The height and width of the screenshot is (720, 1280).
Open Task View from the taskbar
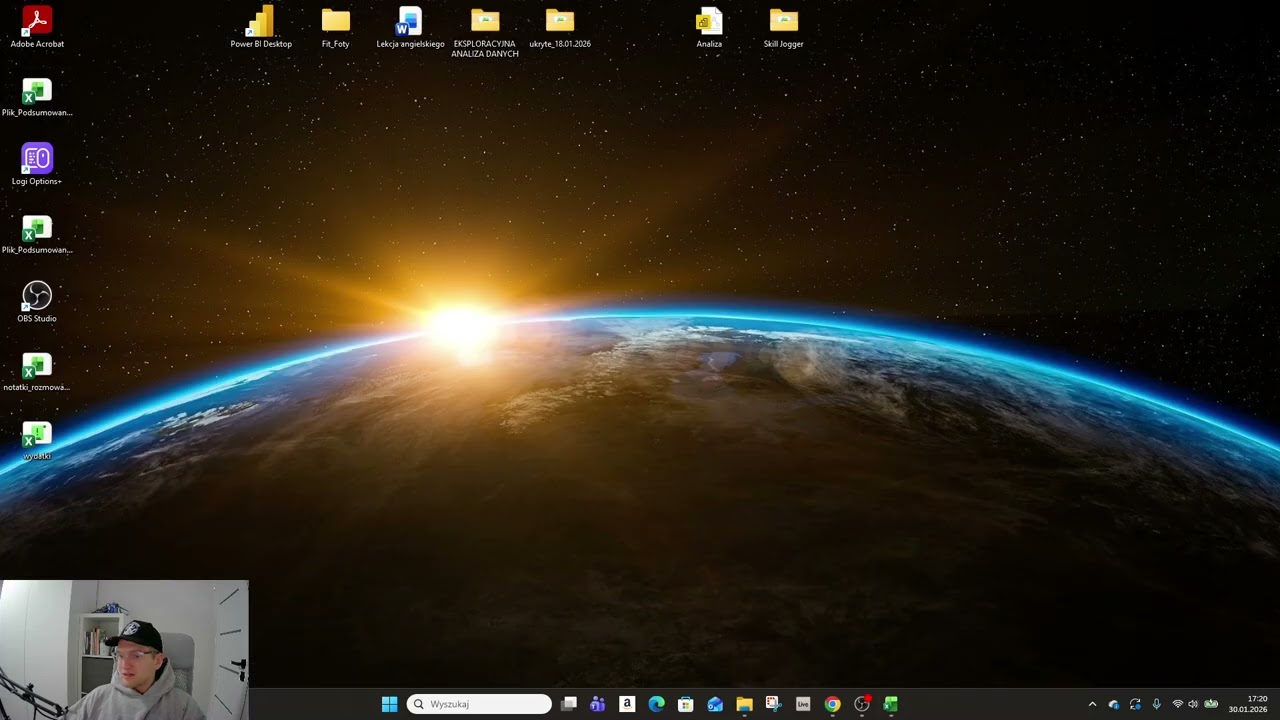coord(569,704)
